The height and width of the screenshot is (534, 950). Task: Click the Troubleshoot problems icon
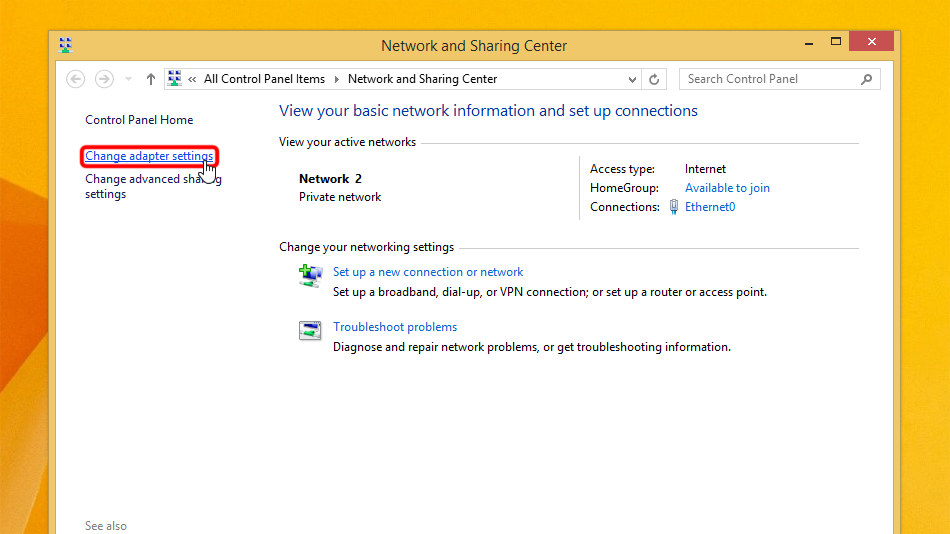coord(310,331)
